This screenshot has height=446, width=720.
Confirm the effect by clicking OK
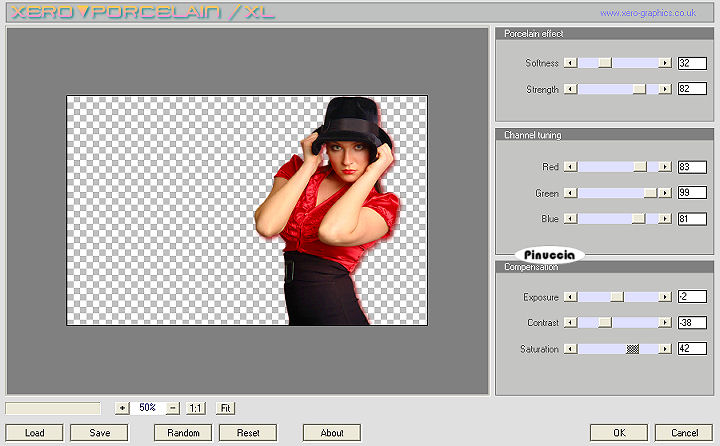tap(619, 433)
